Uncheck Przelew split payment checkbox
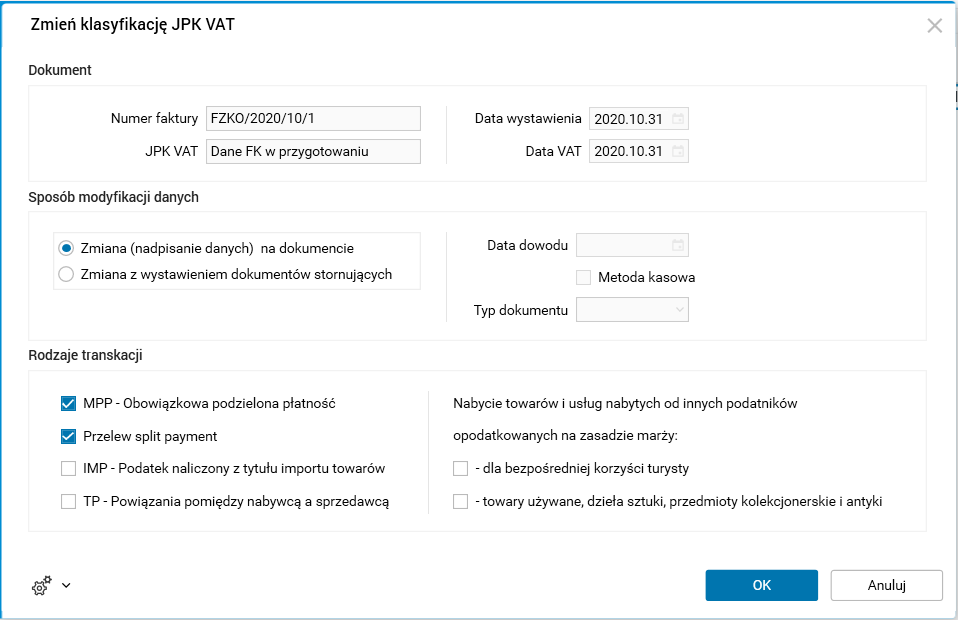 (x=69, y=436)
